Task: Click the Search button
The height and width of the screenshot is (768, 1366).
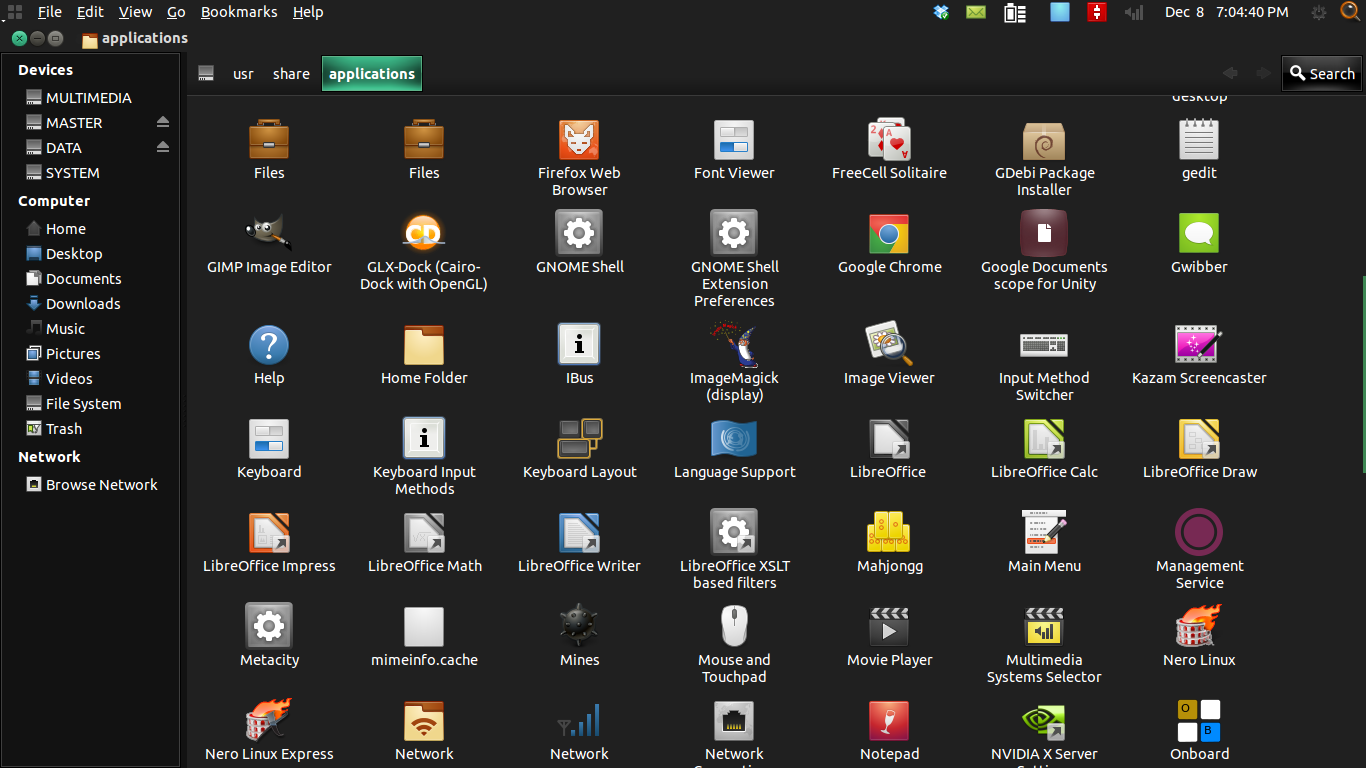Action: pos(1321,73)
